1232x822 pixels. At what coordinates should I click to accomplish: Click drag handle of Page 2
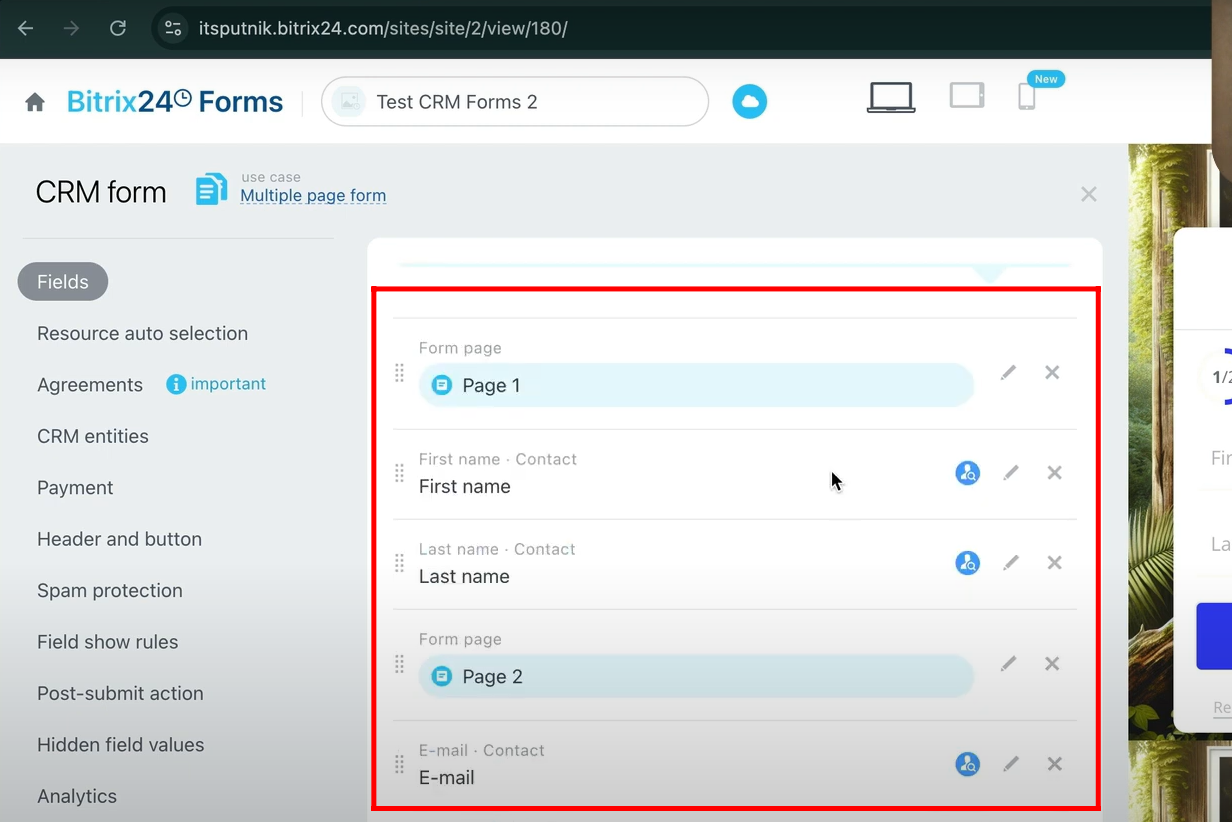point(399,664)
